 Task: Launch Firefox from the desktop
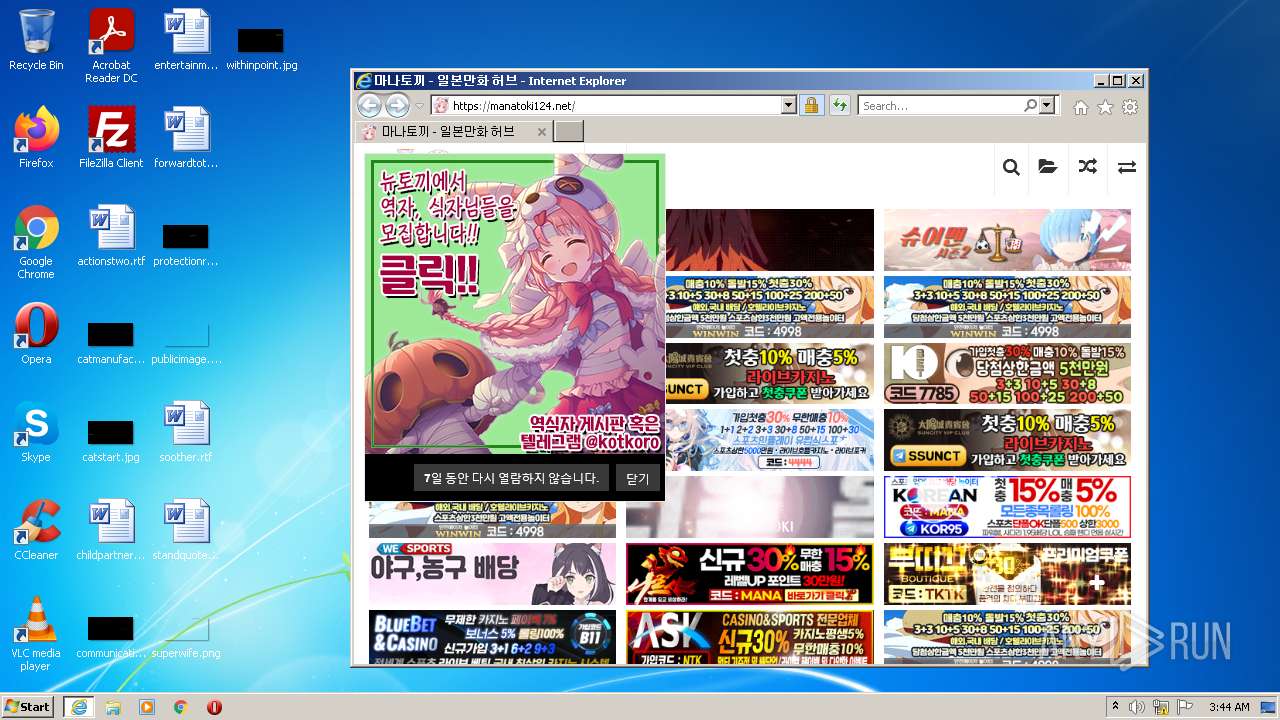pos(36,138)
